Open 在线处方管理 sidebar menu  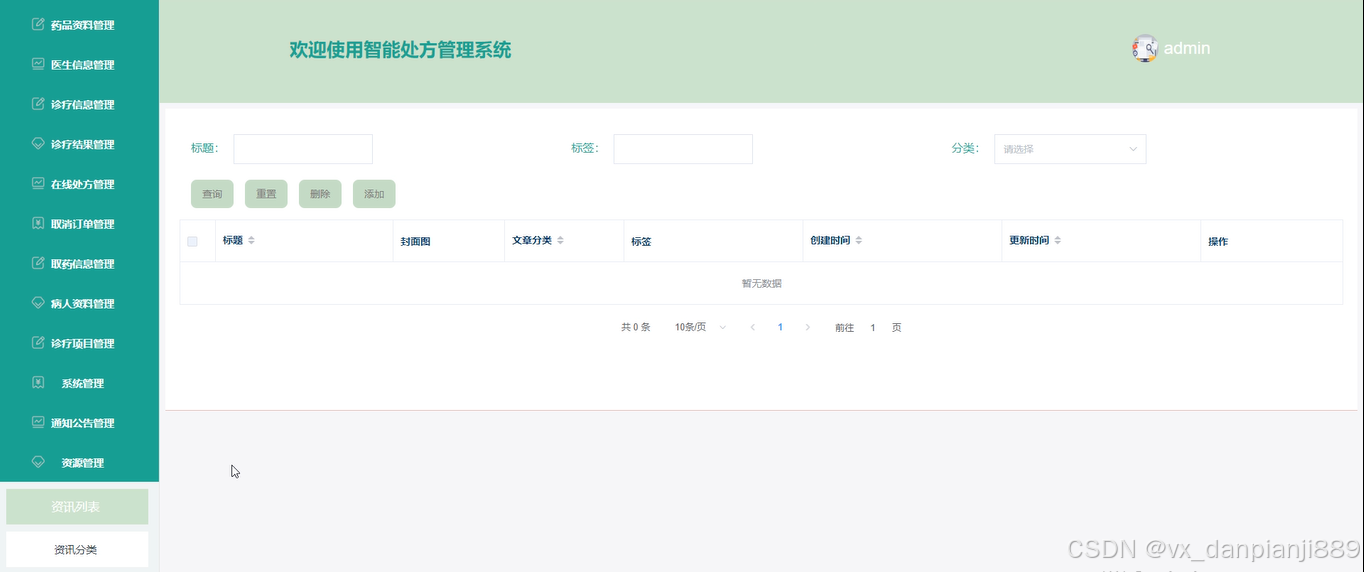click(x=79, y=184)
